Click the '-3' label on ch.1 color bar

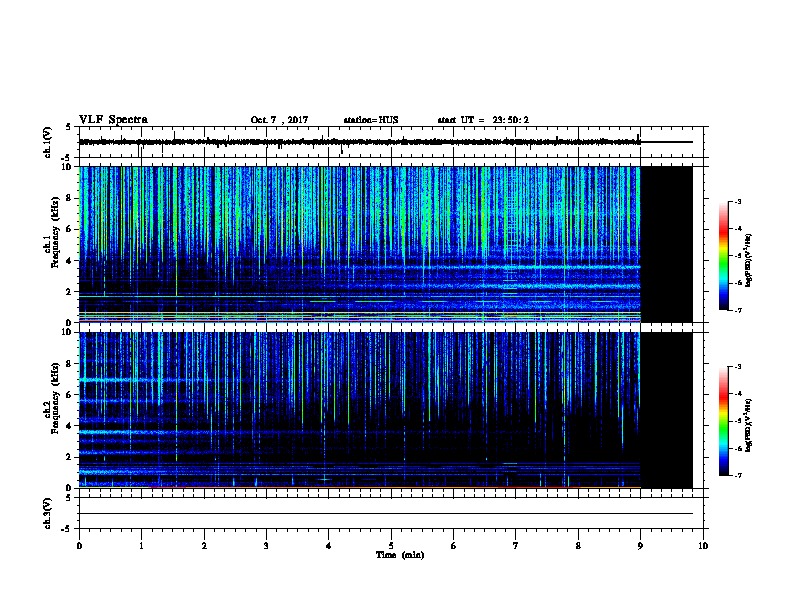[x=738, y=201]
